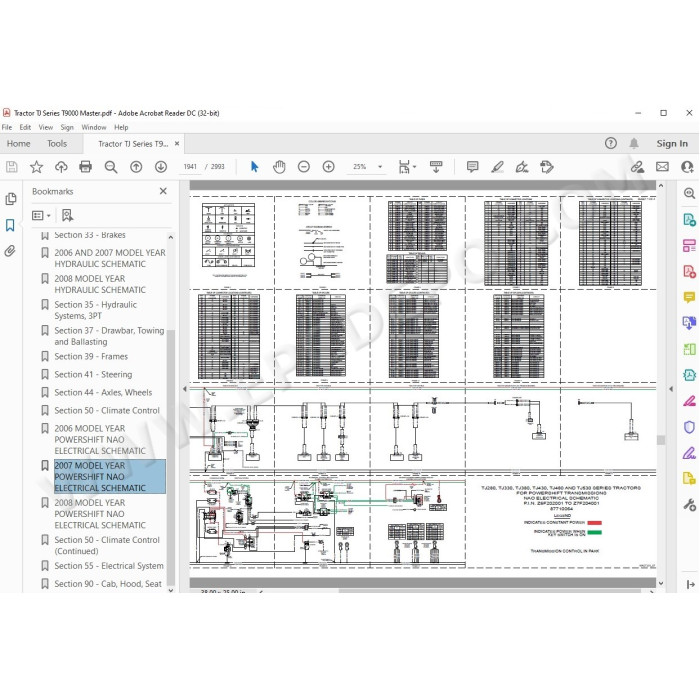The height and width of the screenshot is (700, 700).
Task: Open the Sign document pen icon
Action: pyautogui.click(x=522, y=167)
